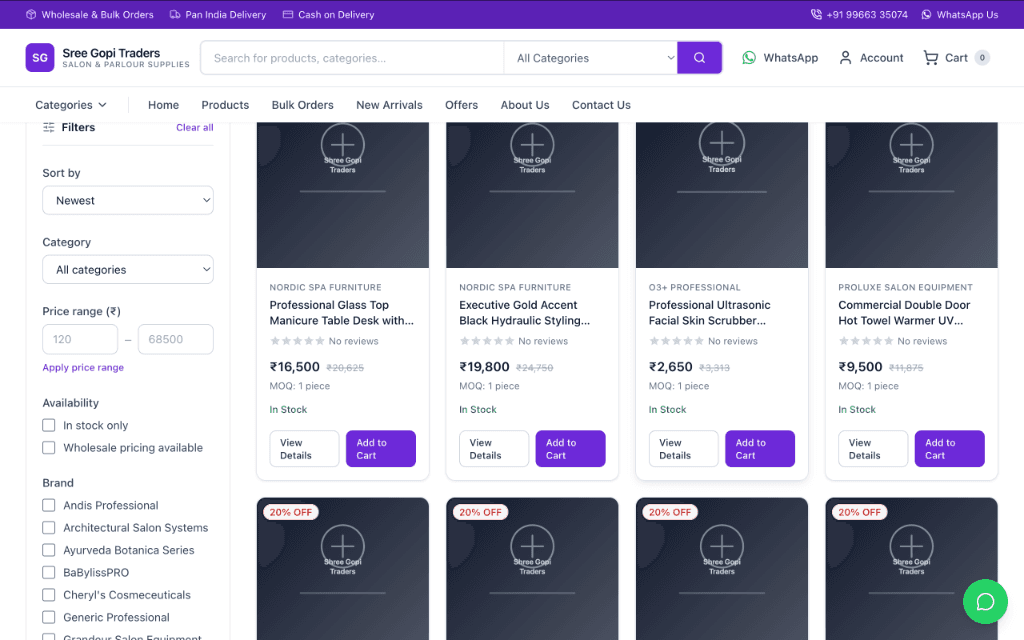Click rating stars of Ultrasonic Facial Skin Scrubber

(x=676, y=341)
